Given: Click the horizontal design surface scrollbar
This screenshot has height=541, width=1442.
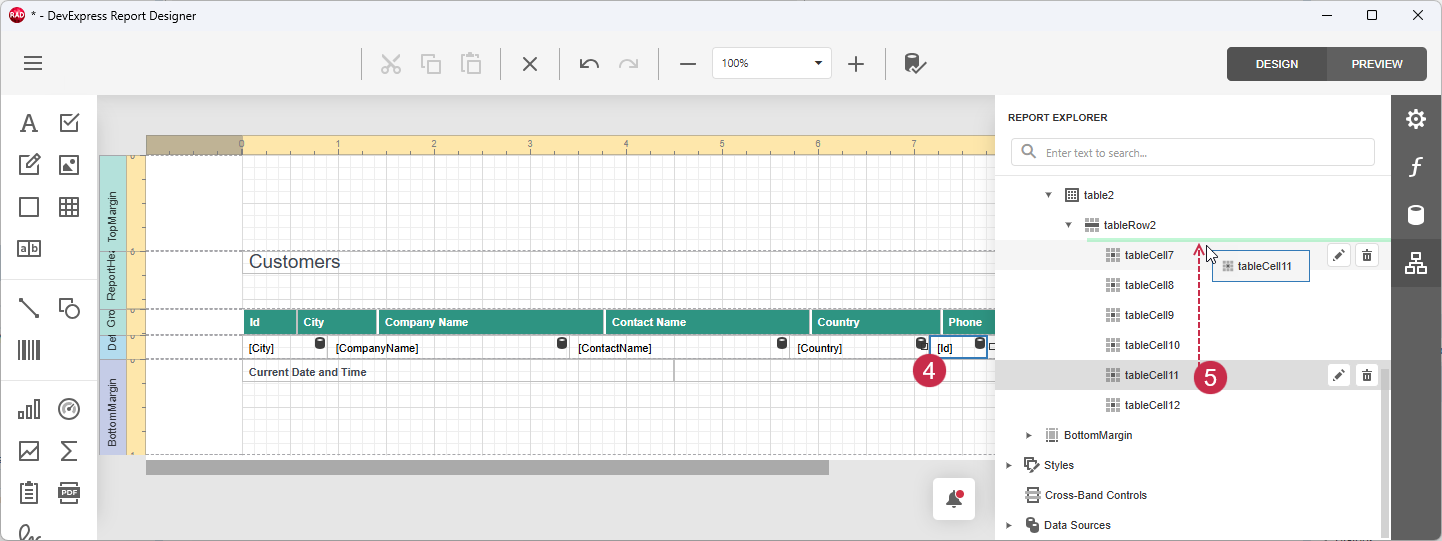Looking at the screenshot, I should coord(487,467).
